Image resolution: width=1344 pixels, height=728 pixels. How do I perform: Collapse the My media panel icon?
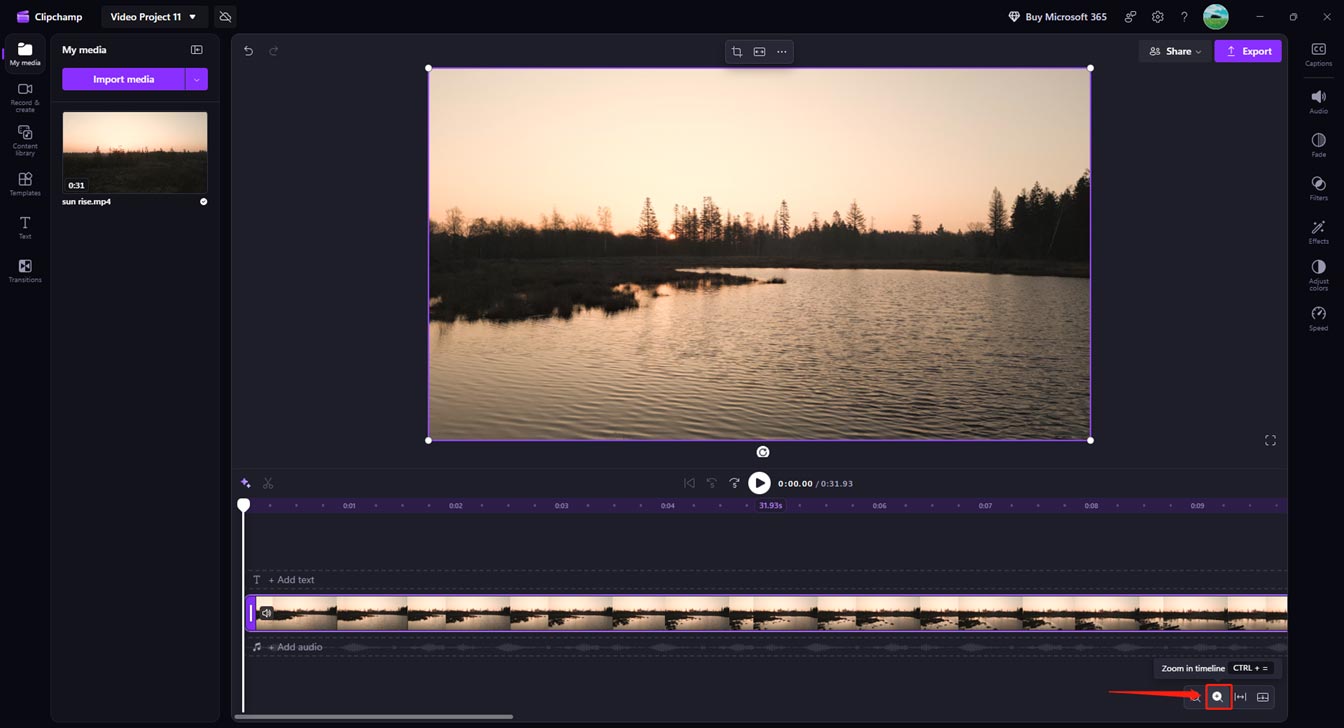197,50
